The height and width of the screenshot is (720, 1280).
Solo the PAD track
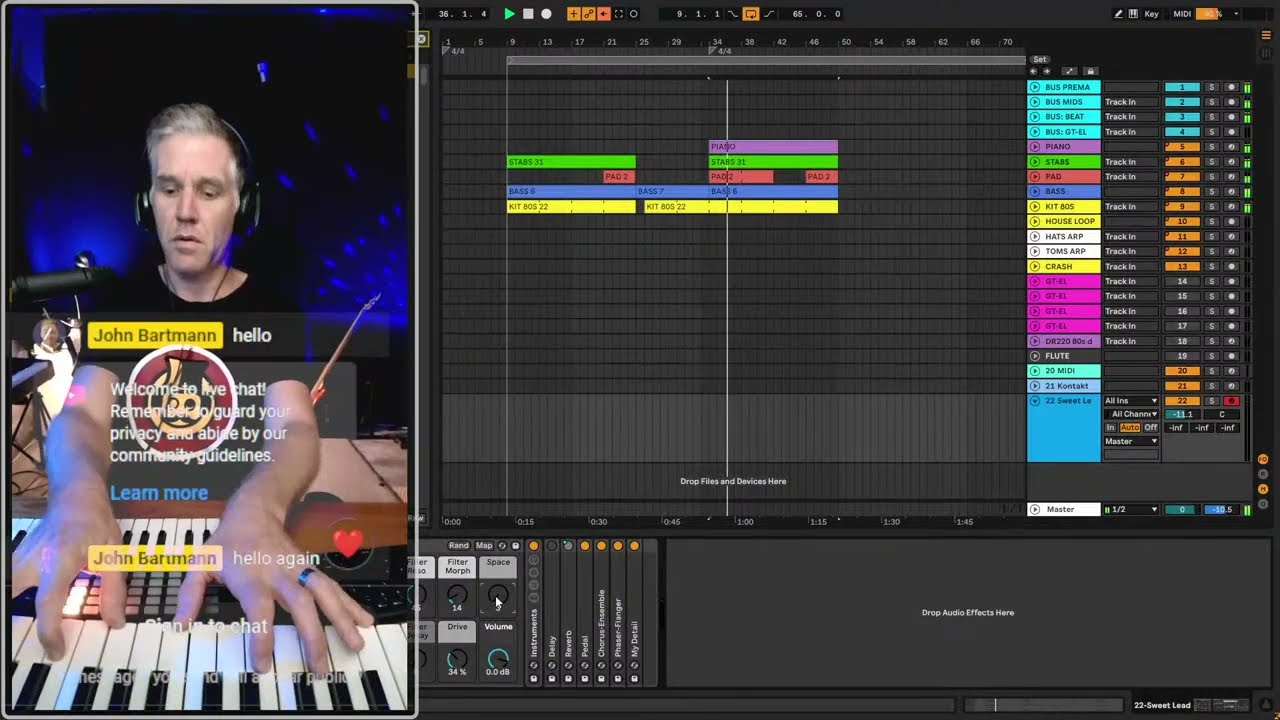[x=1212, y=177]
